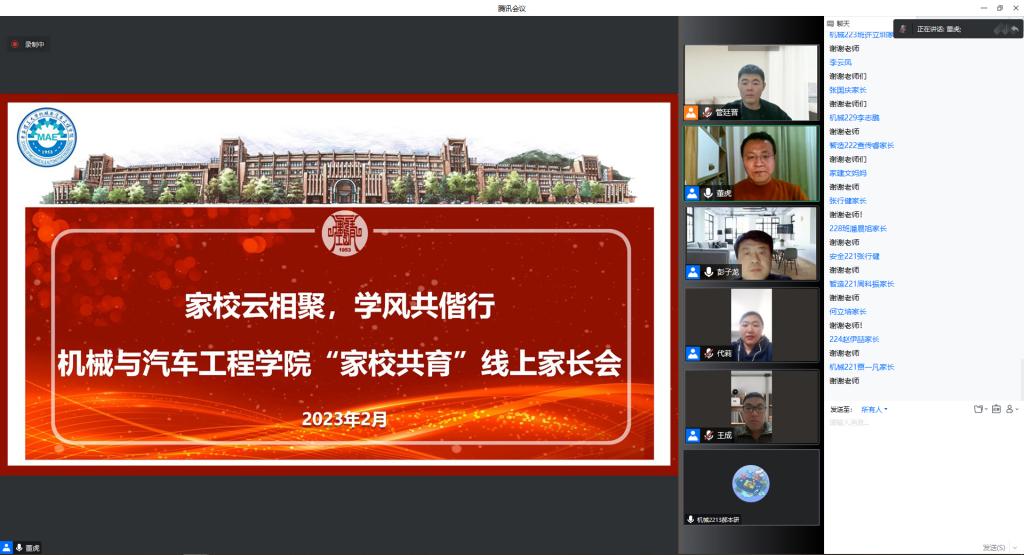This screenshot has width=1024, height=555.
Task: Click the microphone icon next to 代莉
Action: (x=708, y=353)
